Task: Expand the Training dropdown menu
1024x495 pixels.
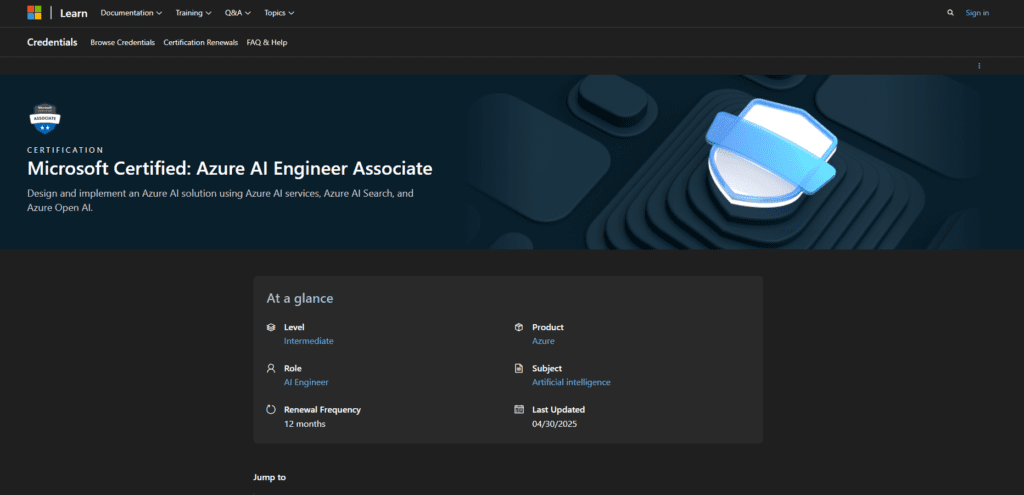Action: (193, 13)
